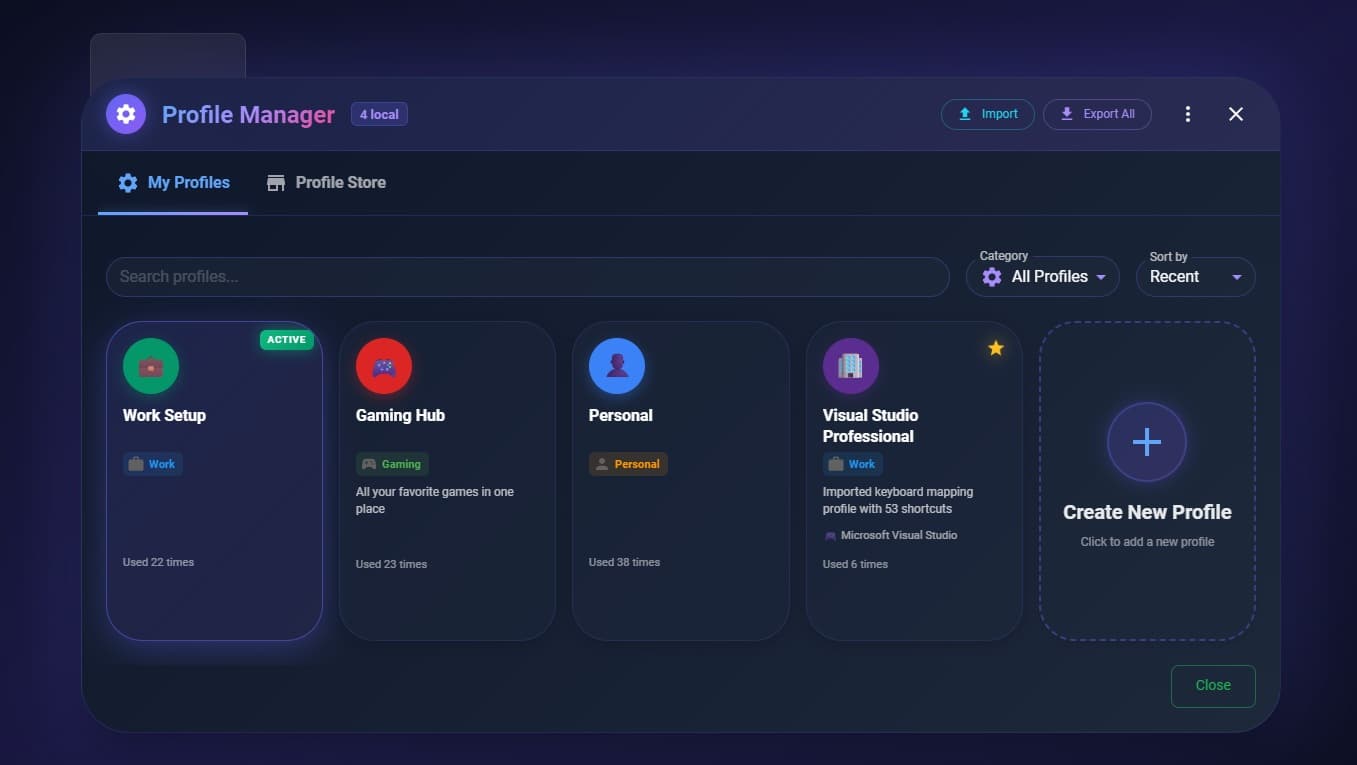
Task: Click the Close button at the bottom
Action: (x=1212, y=685)
